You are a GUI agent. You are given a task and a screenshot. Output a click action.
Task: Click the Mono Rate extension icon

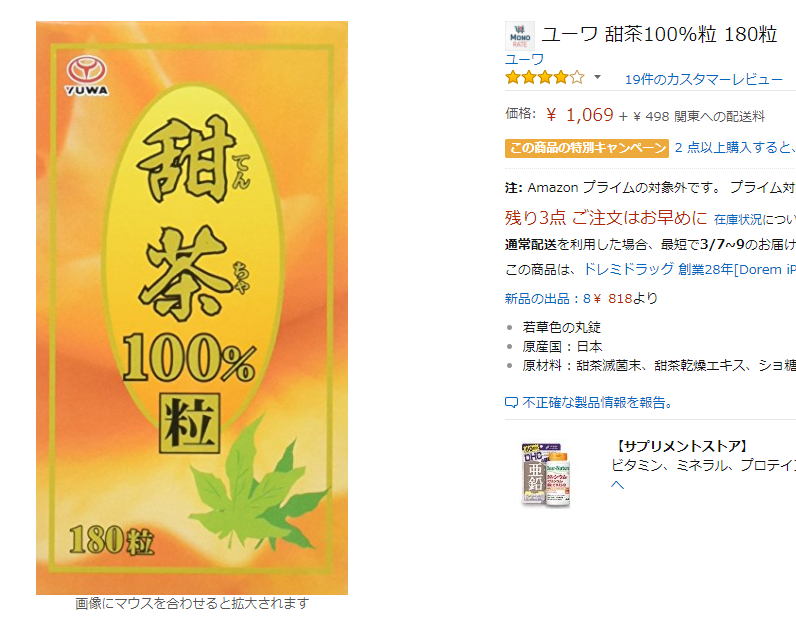[520, 36]
